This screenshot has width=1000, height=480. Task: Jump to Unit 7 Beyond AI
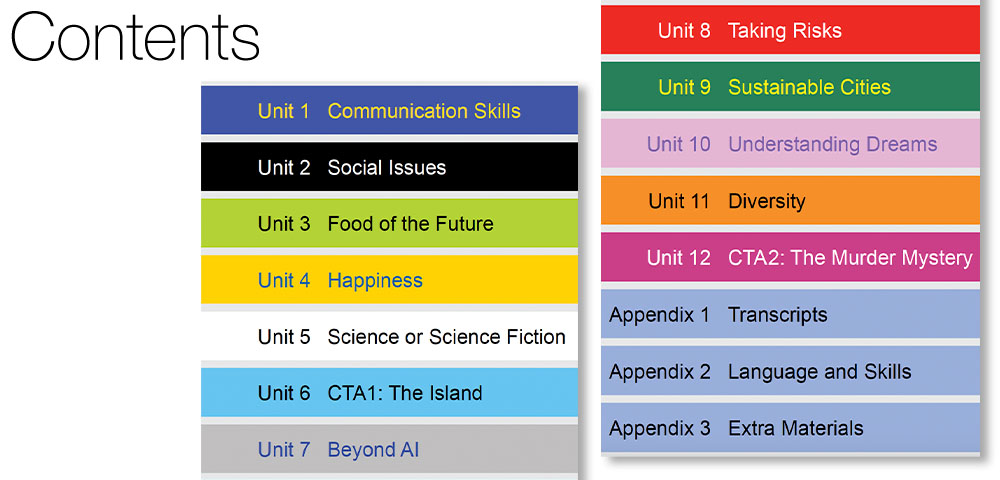(389, 449)
